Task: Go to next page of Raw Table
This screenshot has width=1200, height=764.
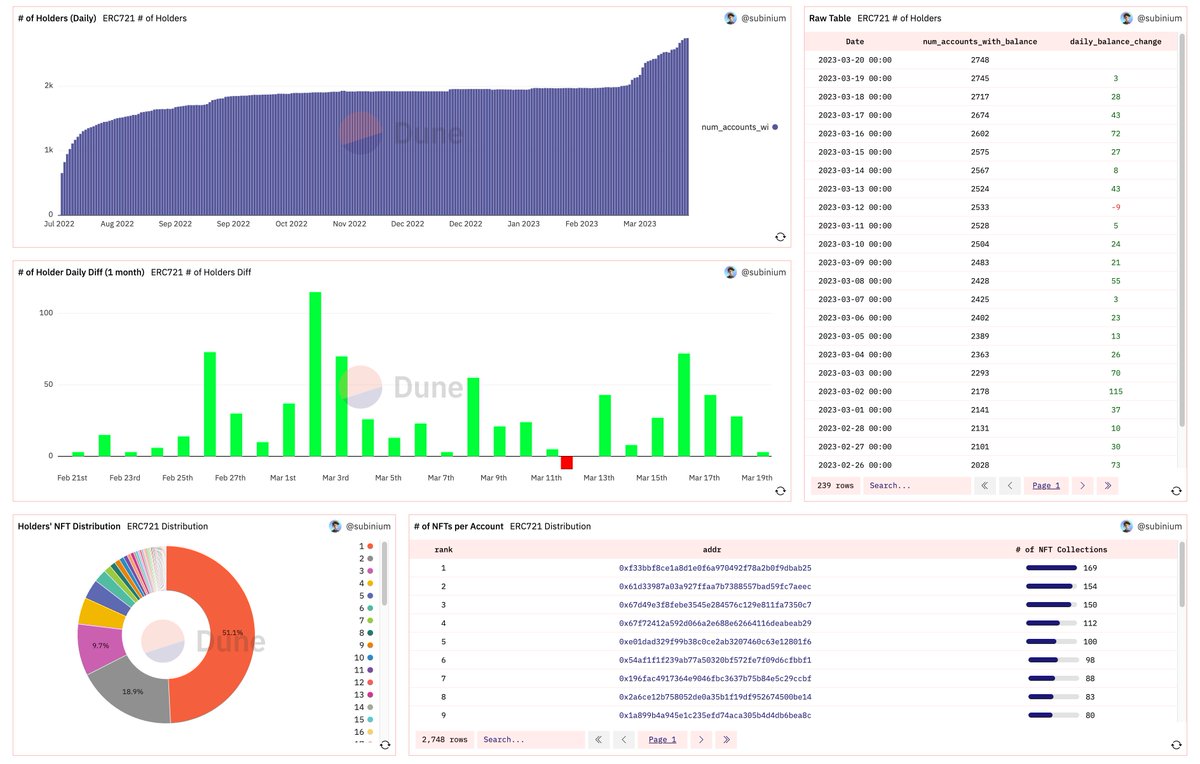Action: click(1082, 485)
